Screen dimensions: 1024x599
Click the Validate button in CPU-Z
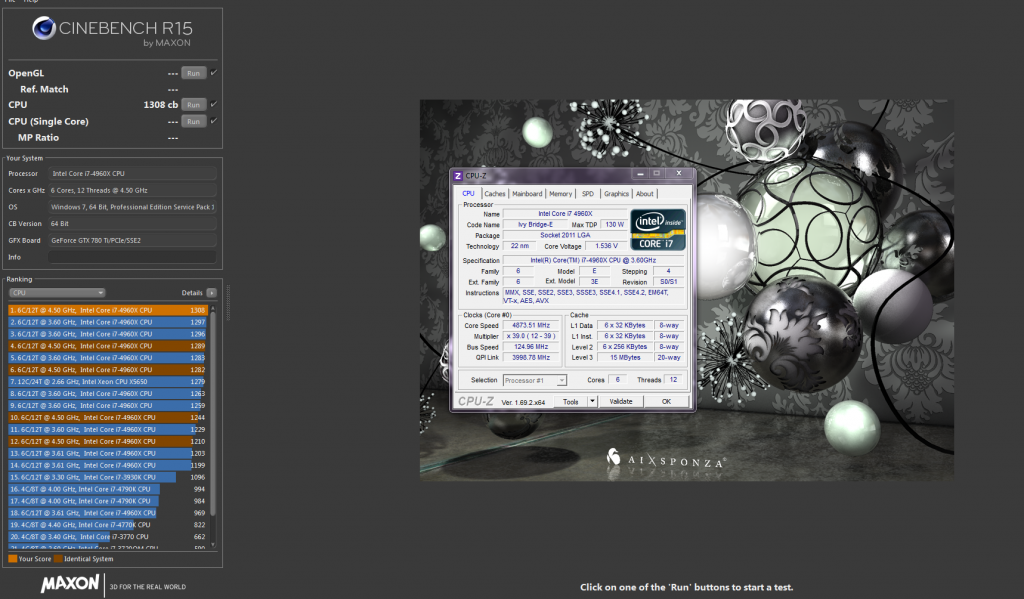point(620,402)
